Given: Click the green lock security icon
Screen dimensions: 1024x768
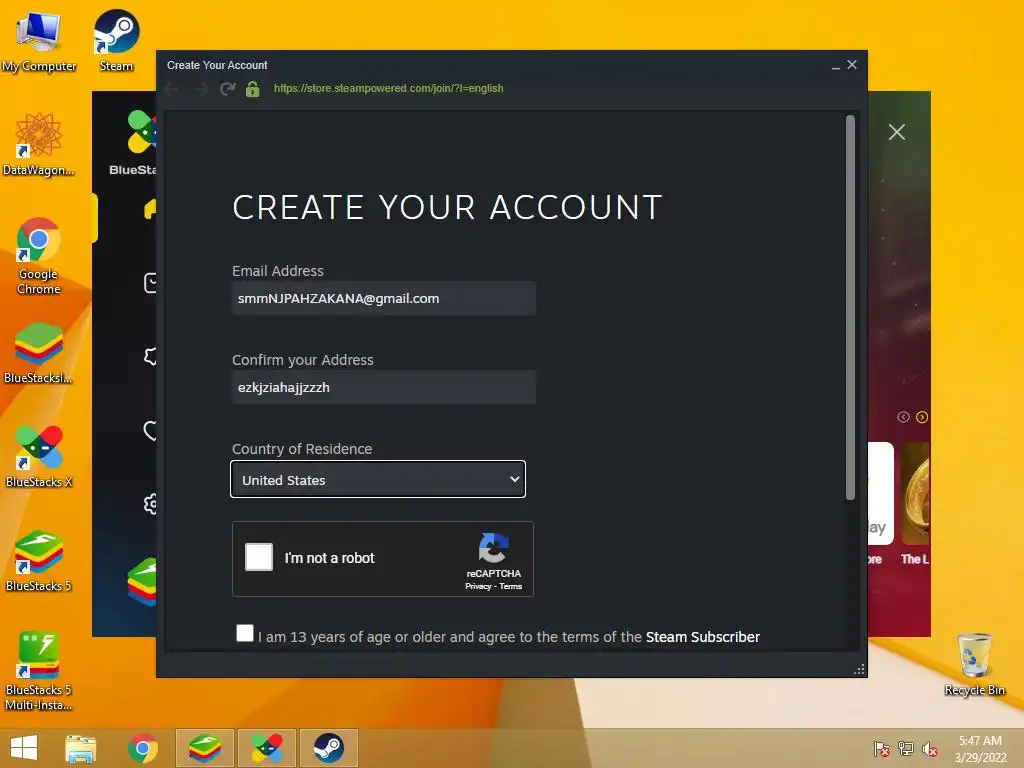Looking at the screenshot, I should pyautogui.click(x=253, y=89).
